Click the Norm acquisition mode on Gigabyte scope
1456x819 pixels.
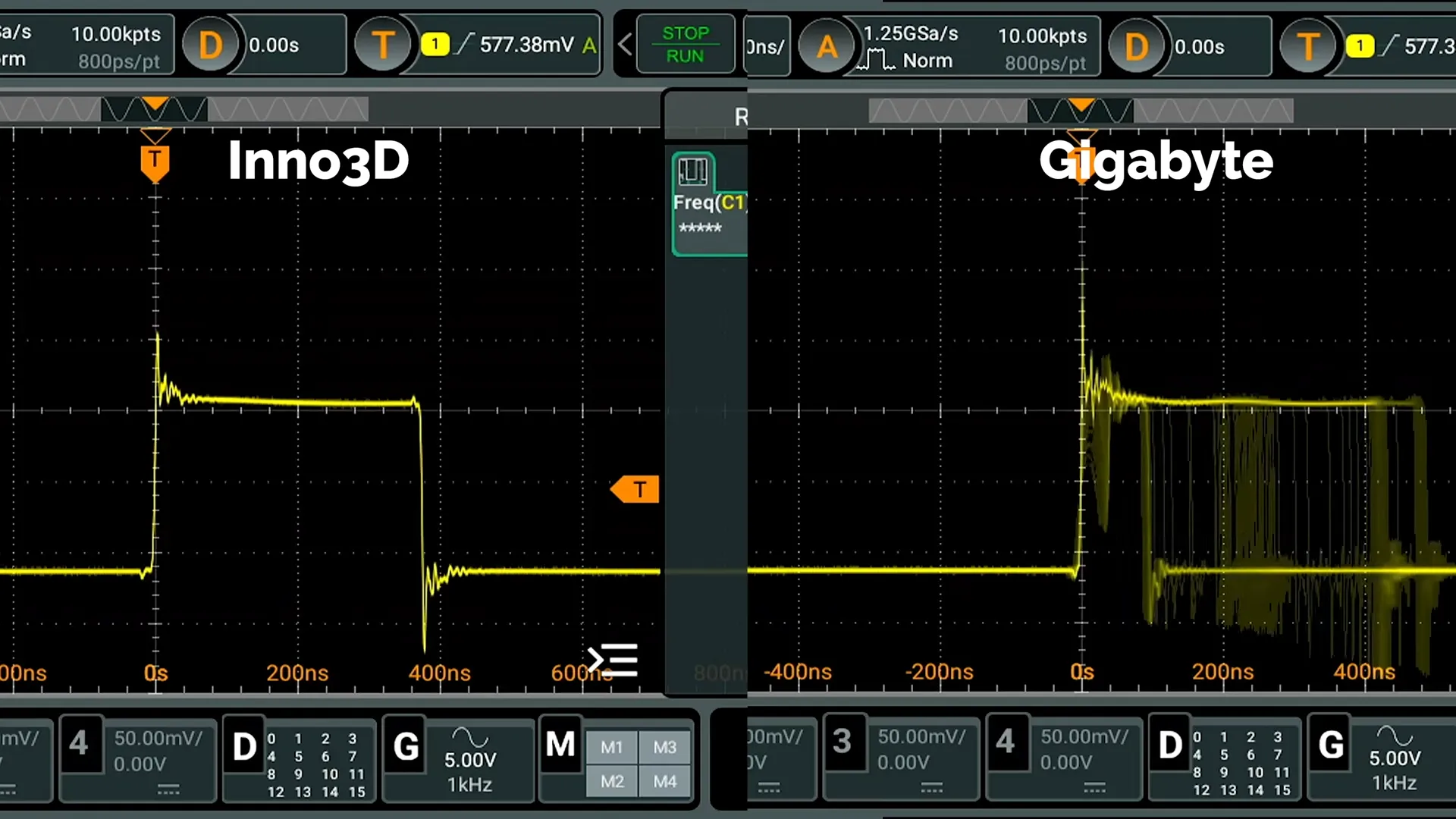point(927,61)
